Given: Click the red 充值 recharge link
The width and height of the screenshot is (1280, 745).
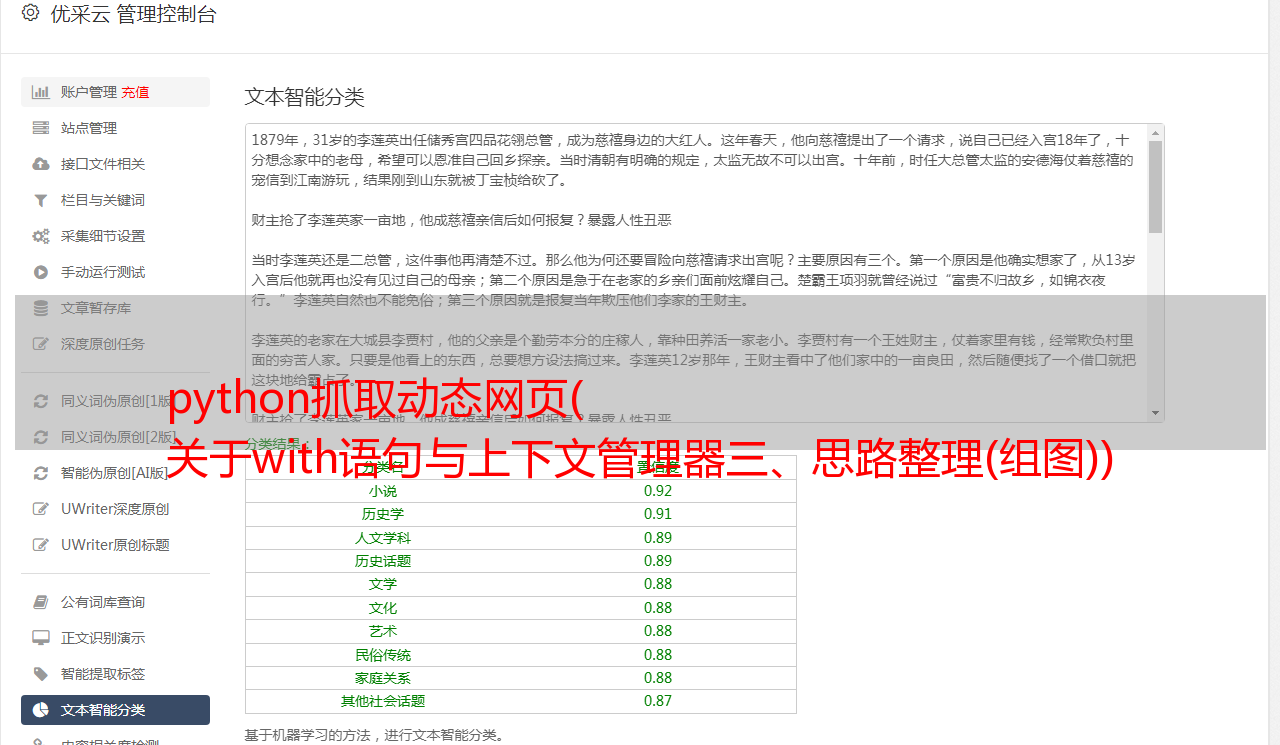Looking at the screenshot, I should click(135, 92).
